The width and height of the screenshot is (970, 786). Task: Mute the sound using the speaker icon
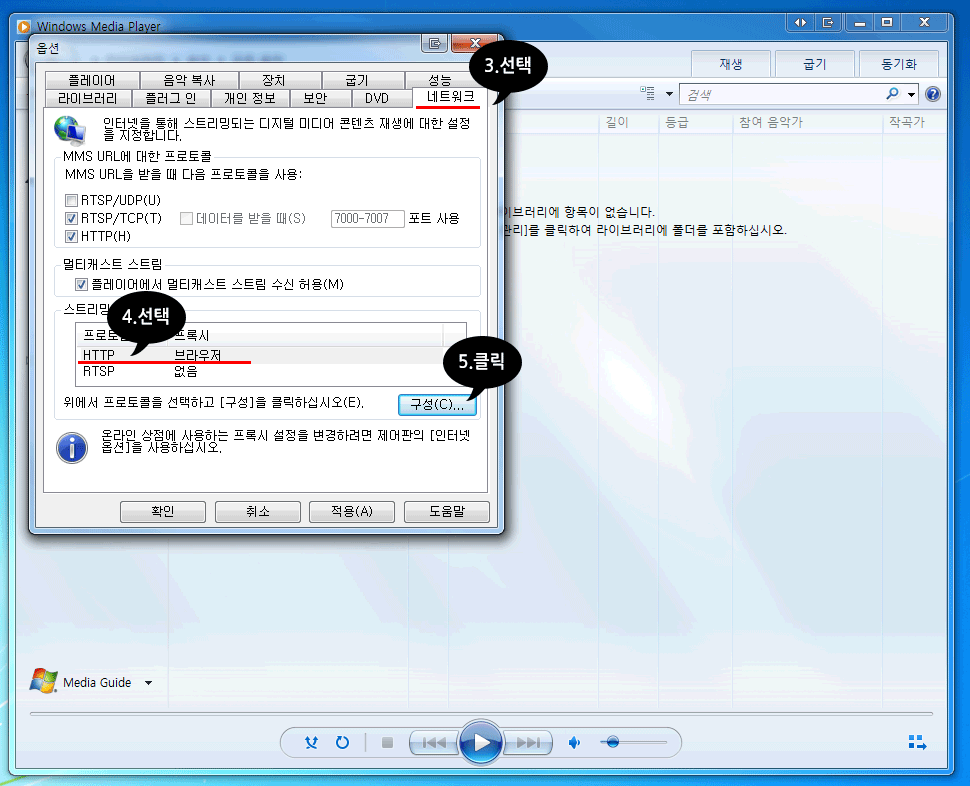tap(575, 742)
